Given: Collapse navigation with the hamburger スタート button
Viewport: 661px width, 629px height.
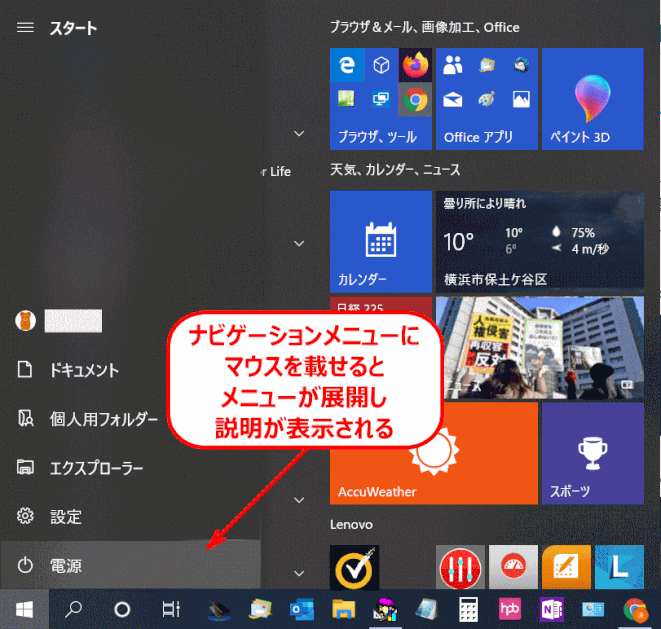Looking at the screenshot, I should click(25, 28).
